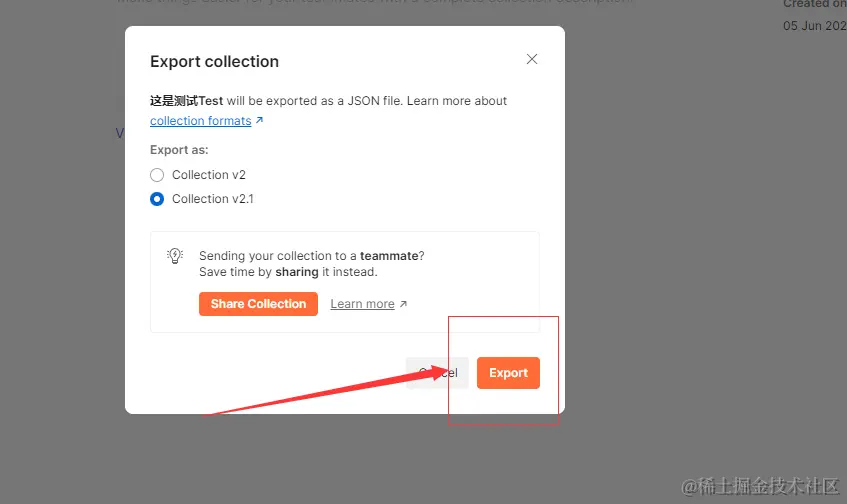Click the "Collection v2.1" label text
Viewport: 847px width, 504px height.
pyautogui.click(x=212, y=199)
